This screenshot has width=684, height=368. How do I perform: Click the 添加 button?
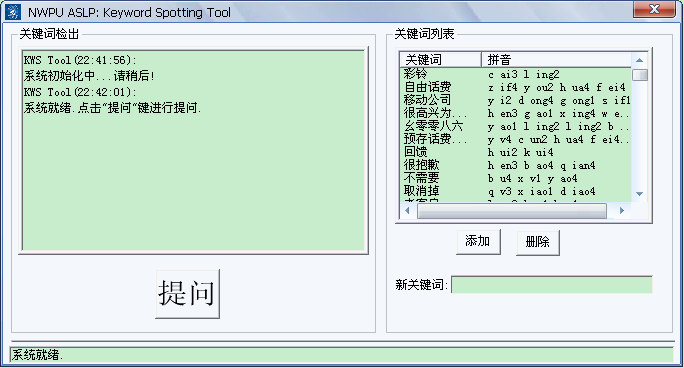pyautogui.click(x=478, y=242)
